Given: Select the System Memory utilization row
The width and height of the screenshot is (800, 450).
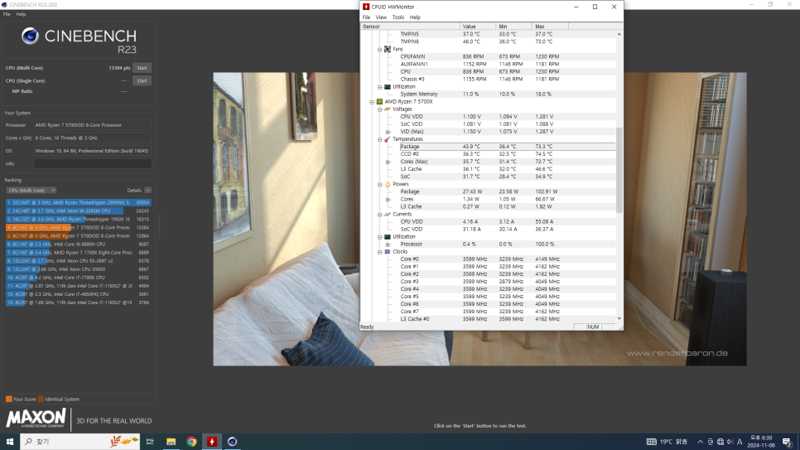Looking at the screenshot, I should 508,94.
